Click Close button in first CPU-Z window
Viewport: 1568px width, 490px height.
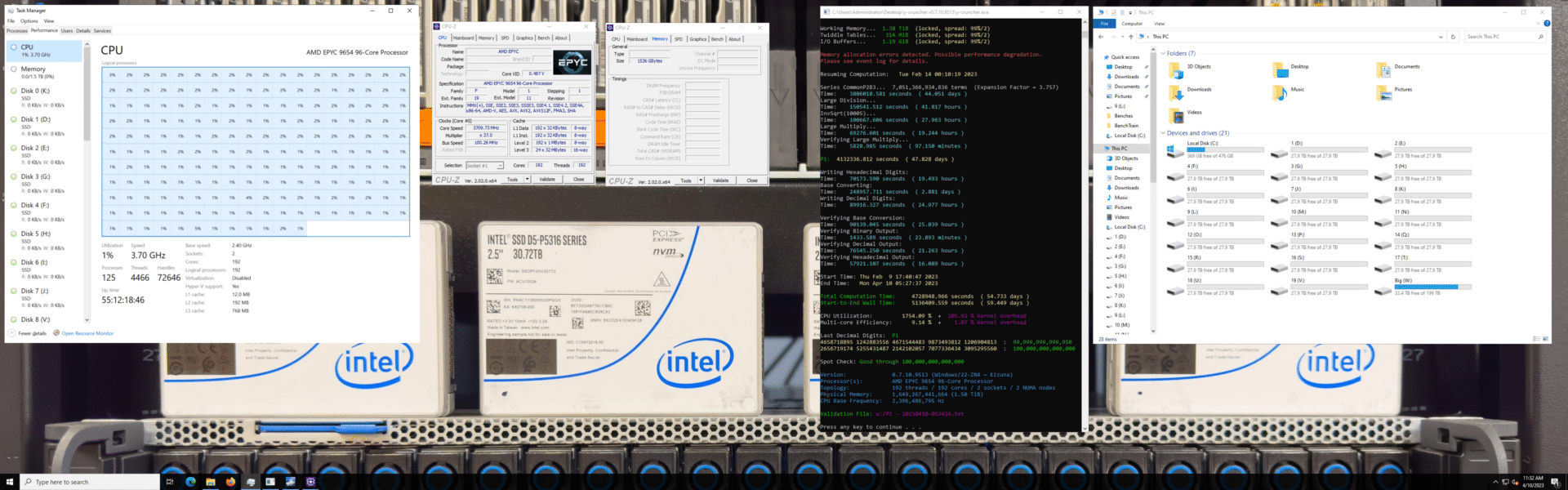(x=578, y=180)
